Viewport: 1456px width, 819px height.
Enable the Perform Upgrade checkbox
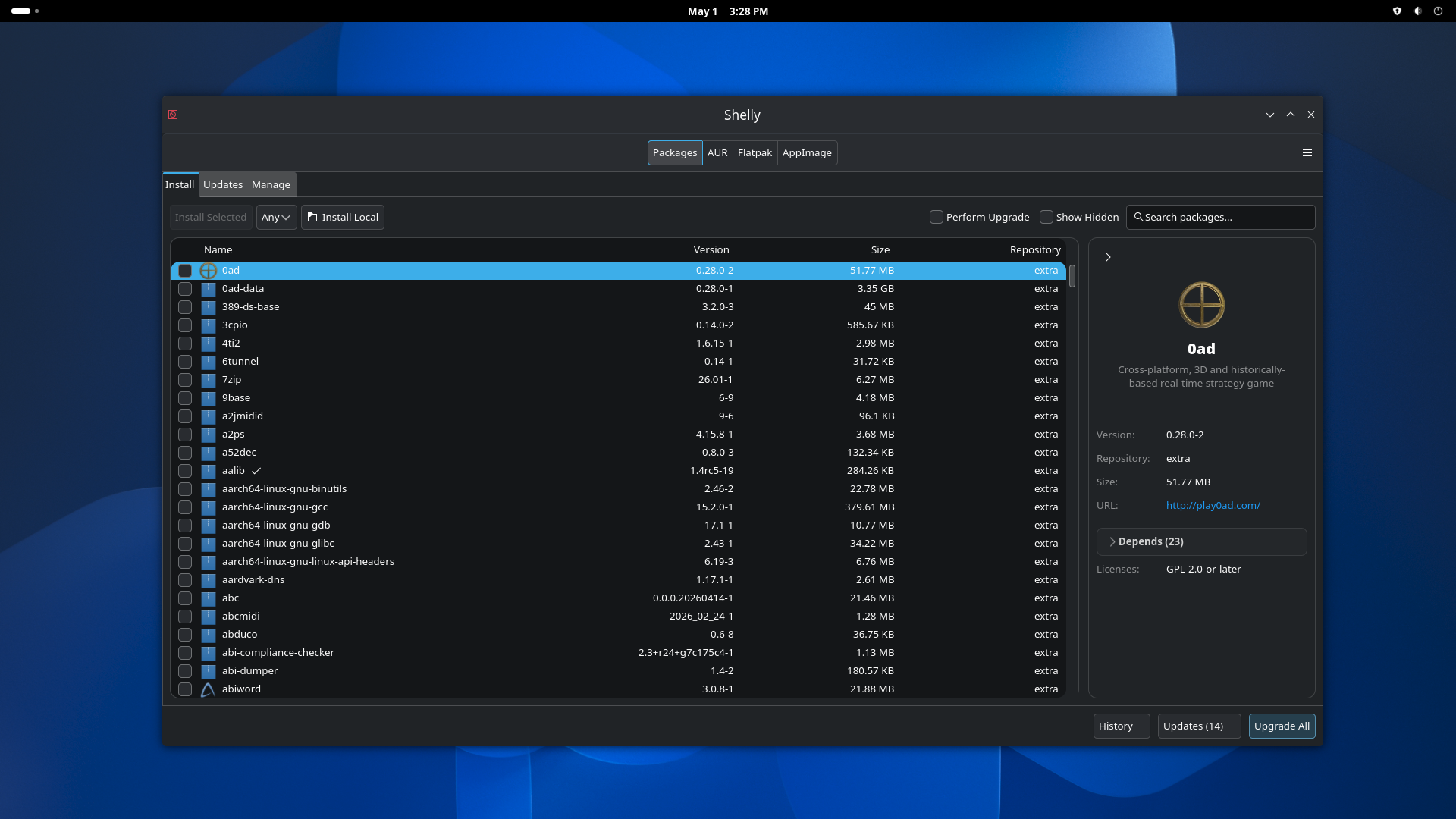(x=937, y=217)
